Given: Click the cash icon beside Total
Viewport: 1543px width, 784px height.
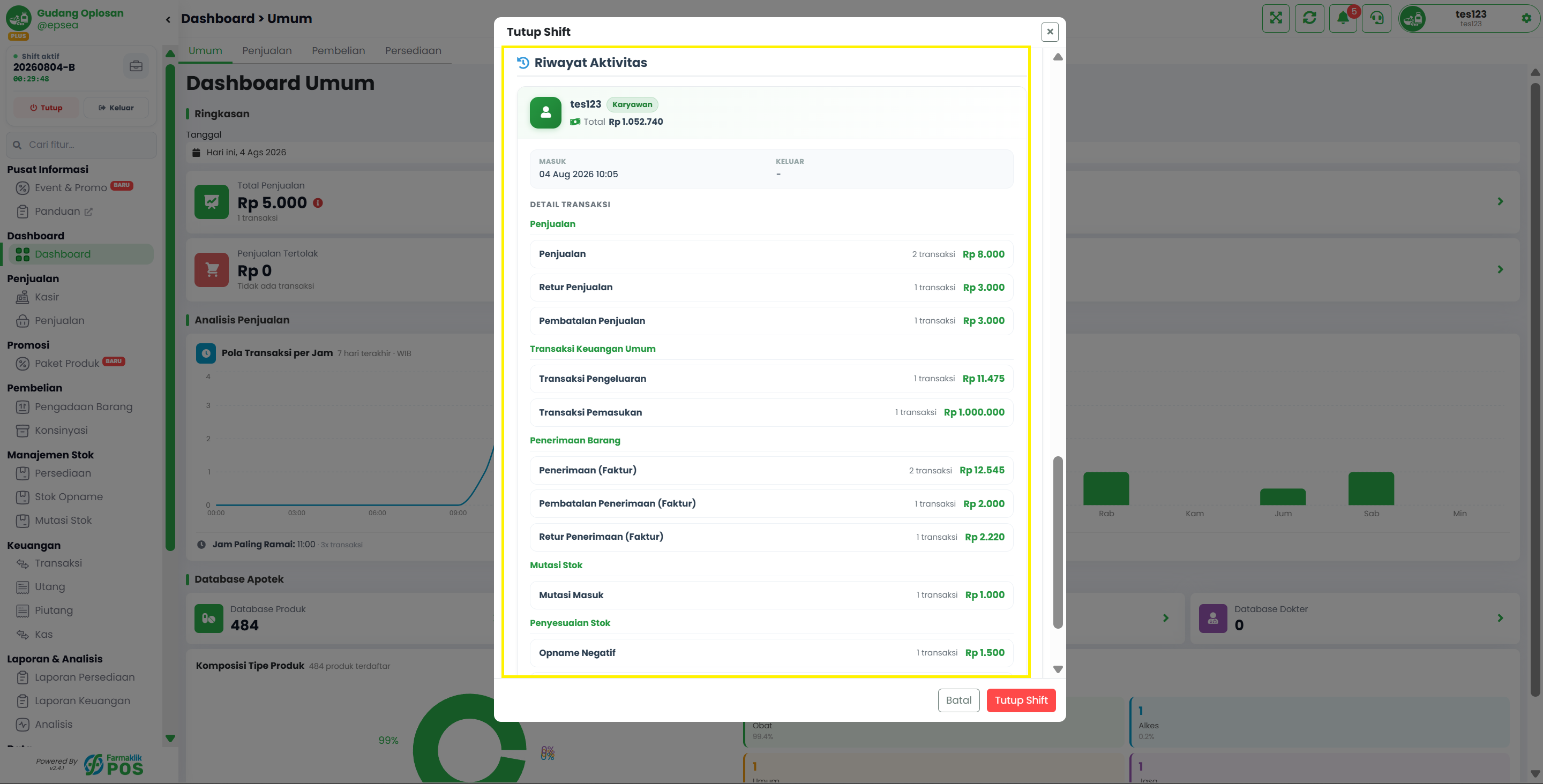Looking at the screenshot, I should [x=575, y=122].
